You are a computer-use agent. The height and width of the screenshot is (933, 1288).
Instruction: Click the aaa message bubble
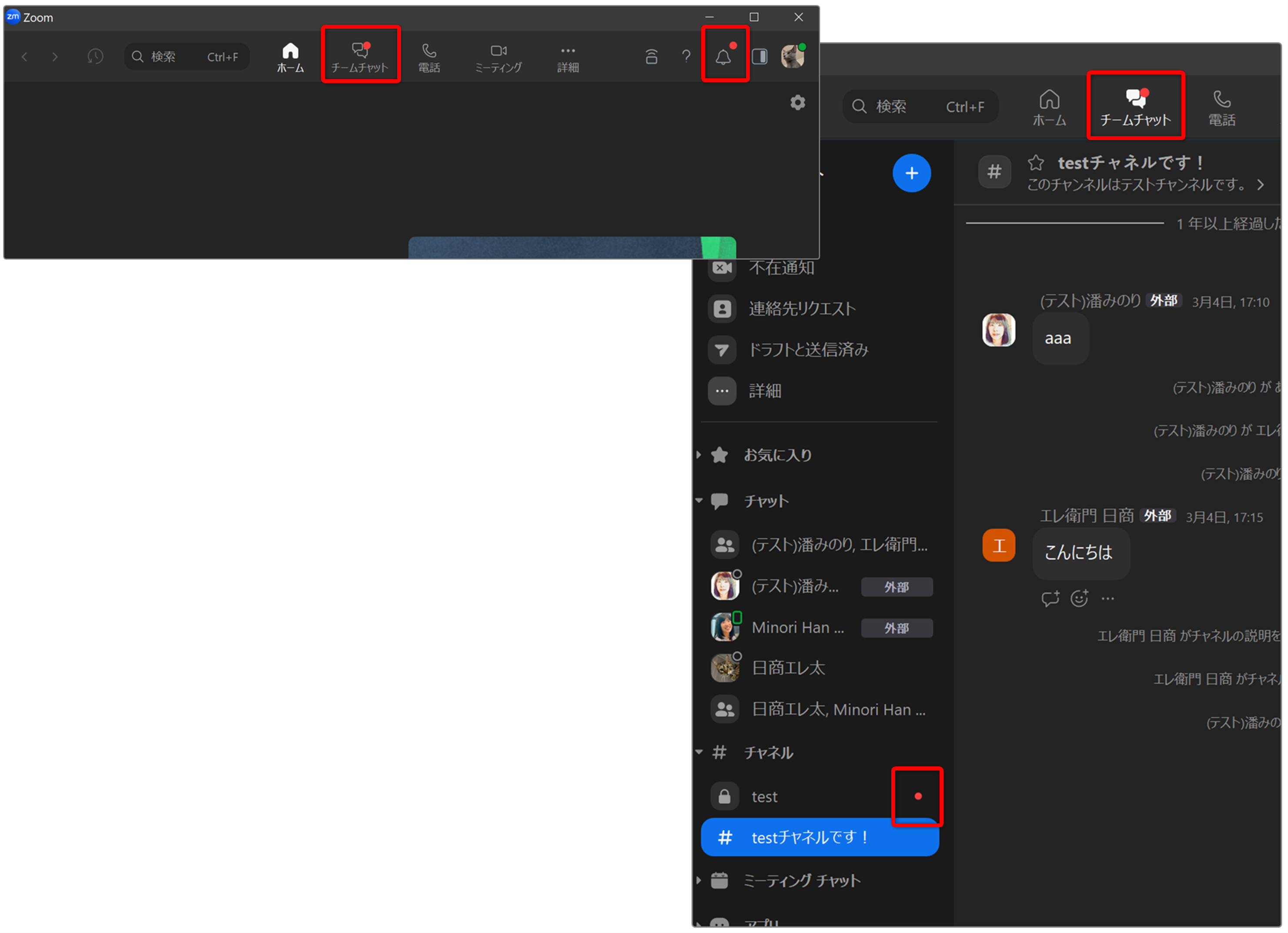(1060, 338)
